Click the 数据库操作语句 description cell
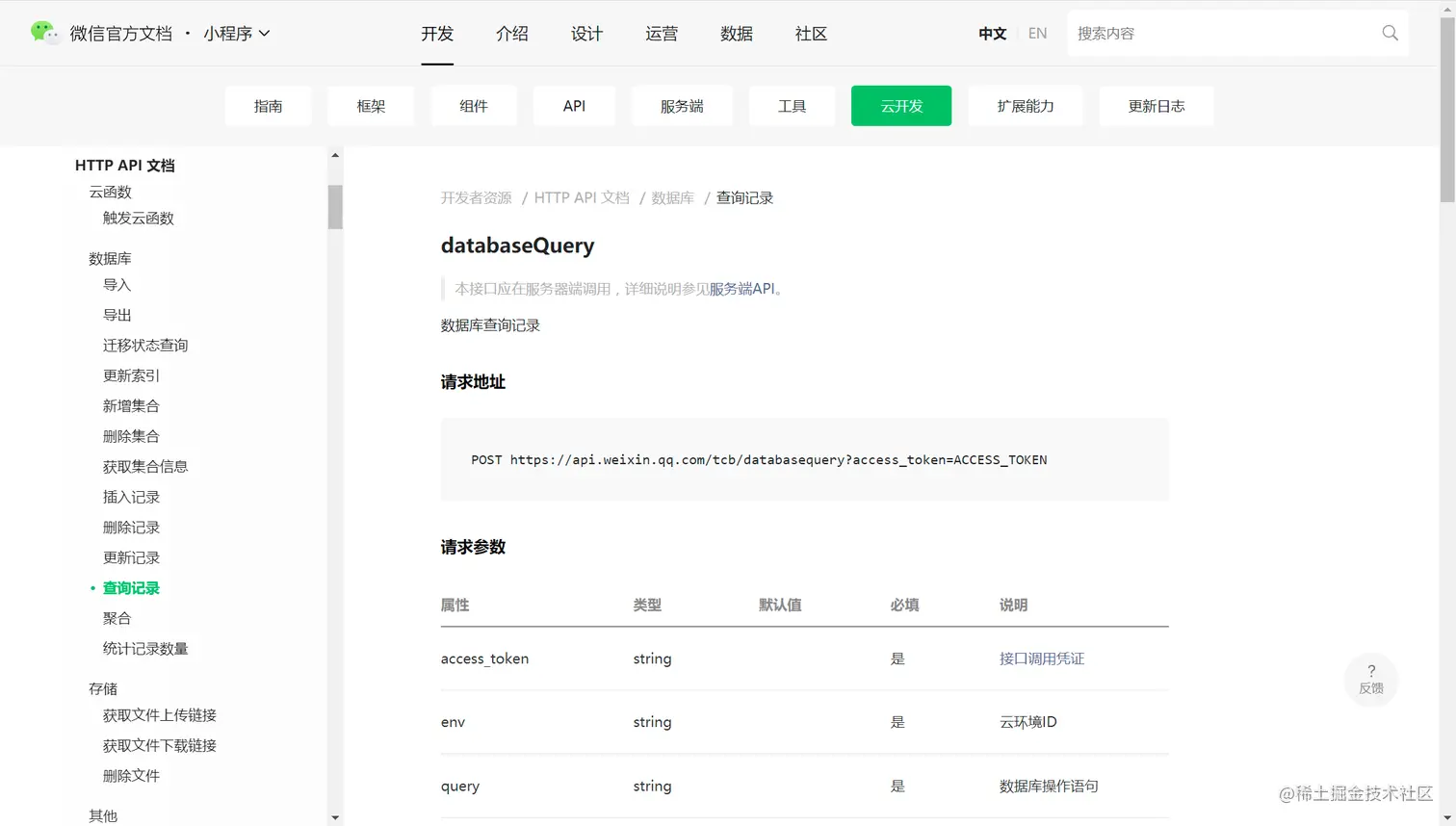Image resolution: width=1456 pixels, height=826 pixels. (x=1049, y=786)
